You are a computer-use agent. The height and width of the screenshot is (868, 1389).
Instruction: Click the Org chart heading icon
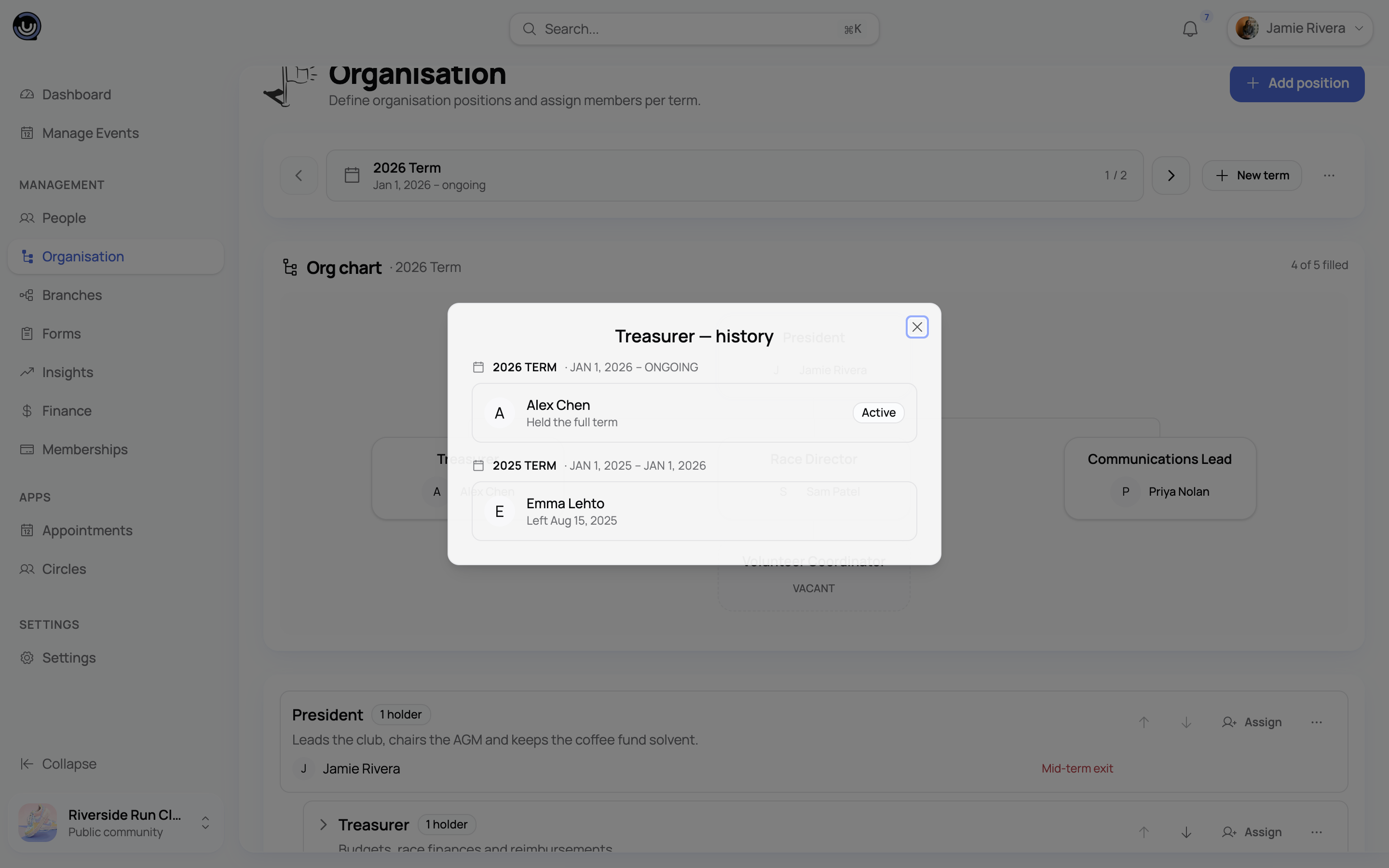pos(290,268)
